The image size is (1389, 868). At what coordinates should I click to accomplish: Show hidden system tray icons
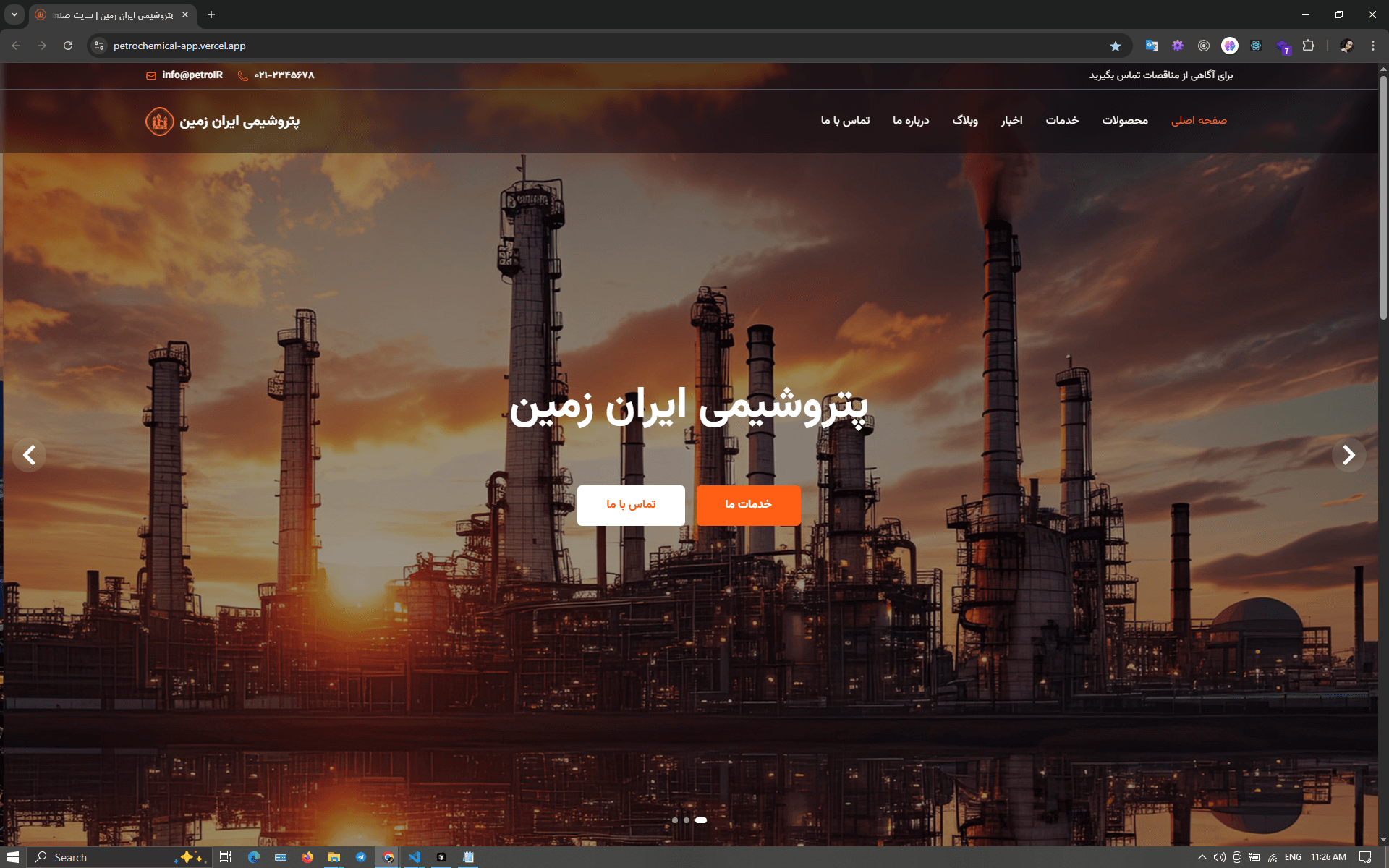pyautogui.click(x=1202, y=857)
